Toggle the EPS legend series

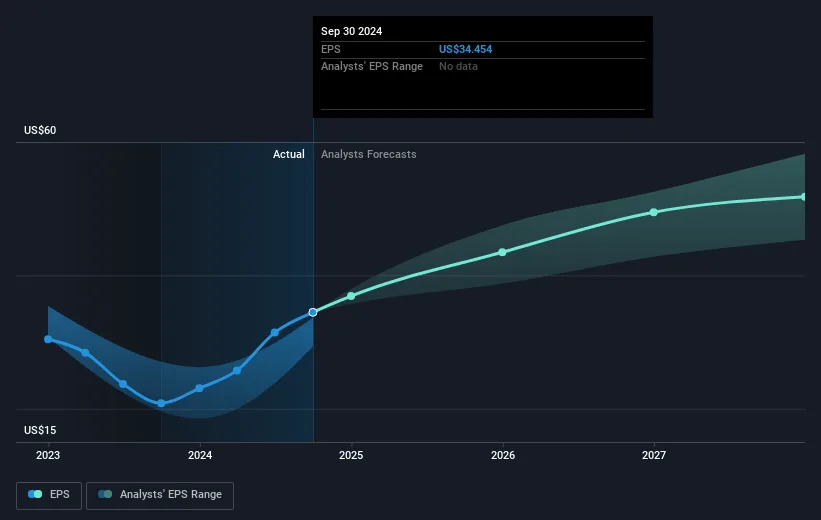(x=49, y=494)
